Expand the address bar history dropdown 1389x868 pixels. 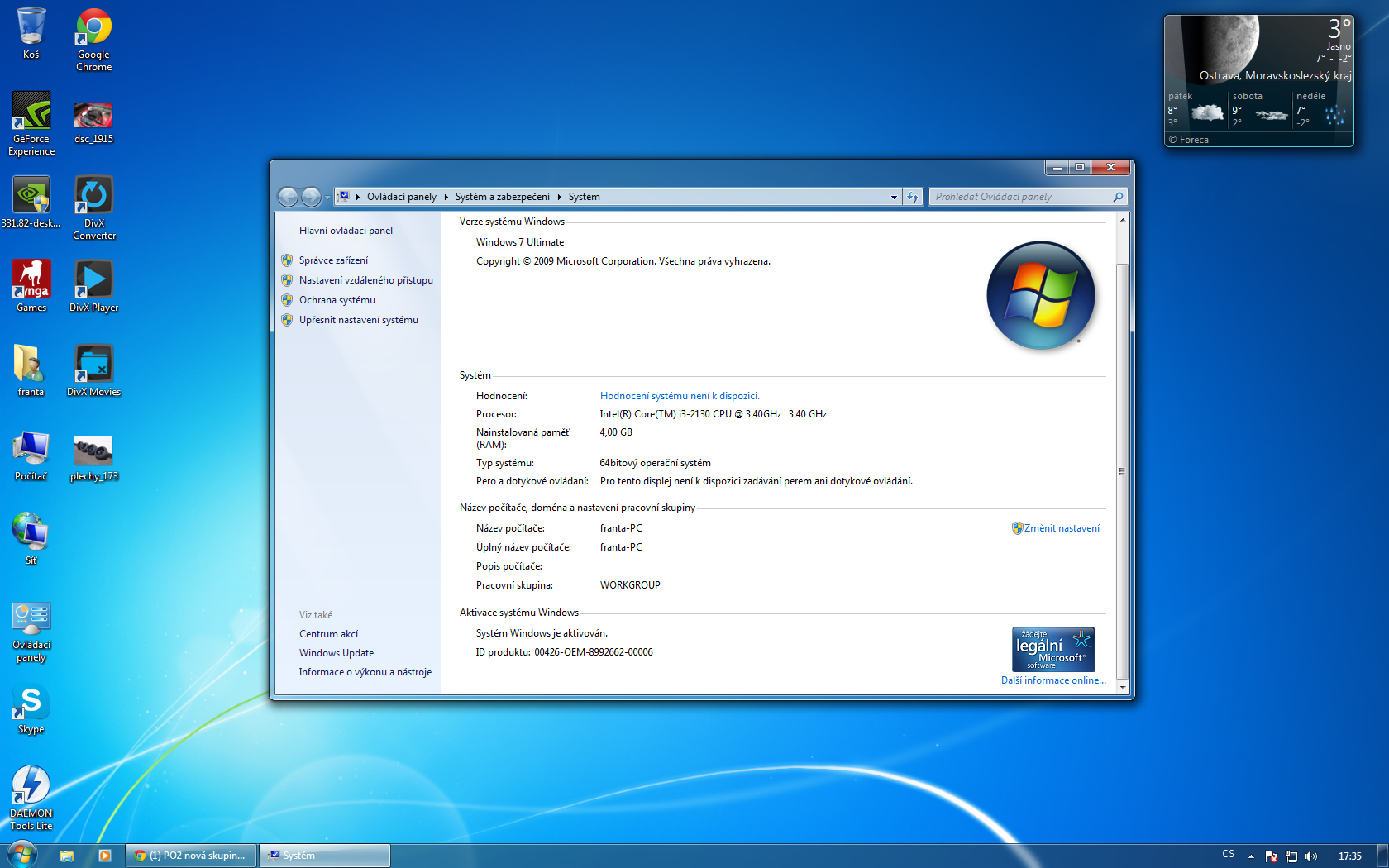coord(894,197)
